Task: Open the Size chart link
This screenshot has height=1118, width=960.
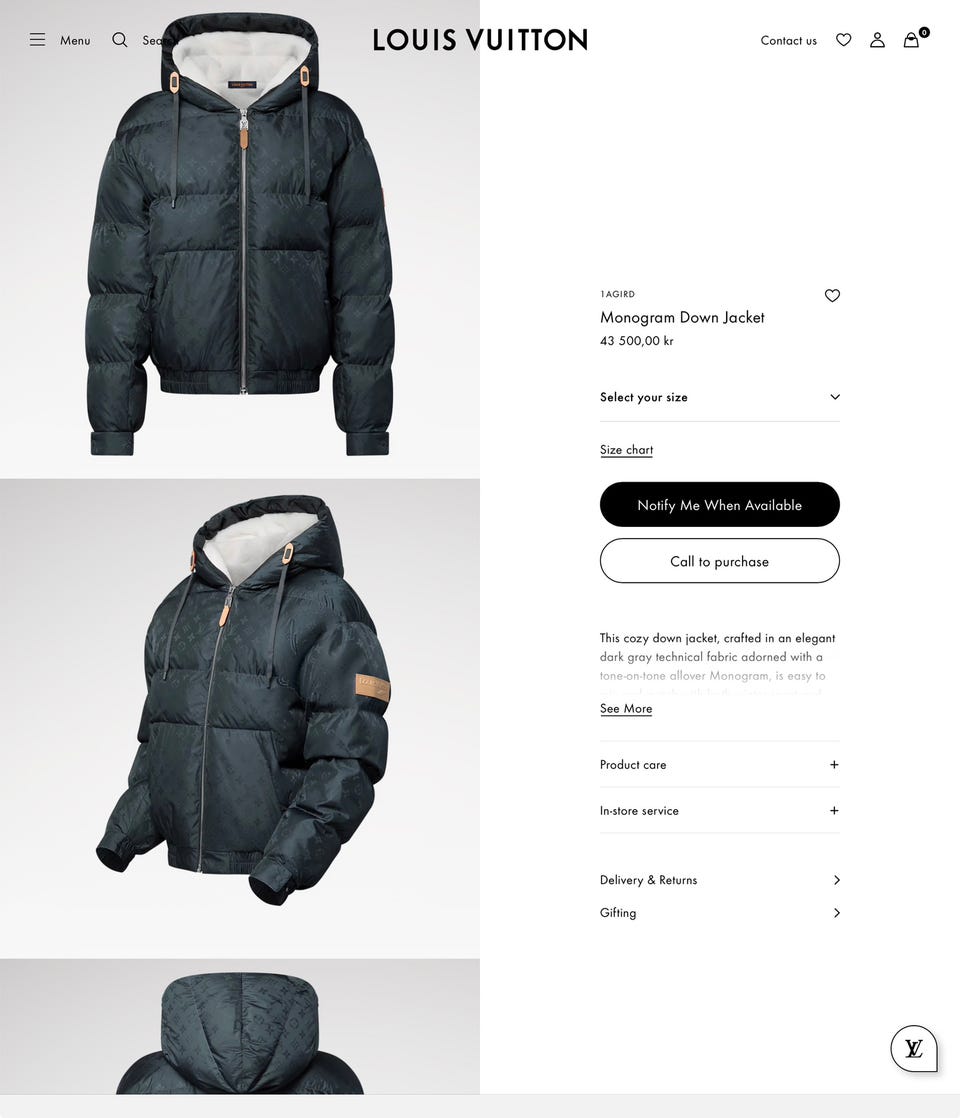Action: [626, 450]
